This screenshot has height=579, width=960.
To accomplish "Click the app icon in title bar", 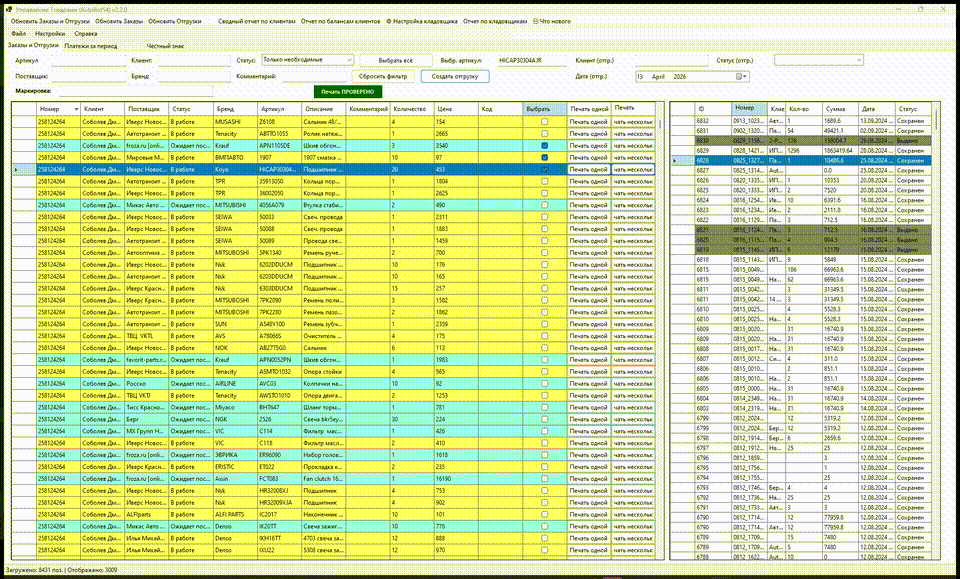I will 9,9.
